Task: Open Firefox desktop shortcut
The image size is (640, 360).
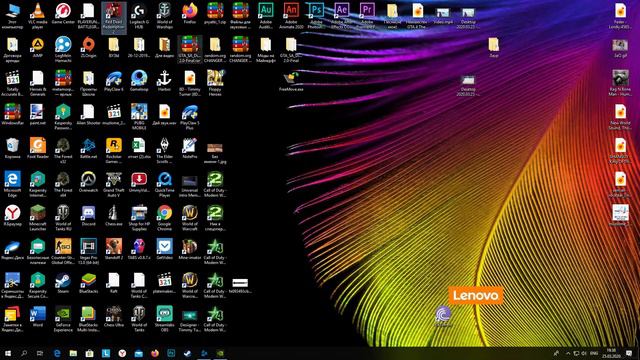Action: click(190, 14)
